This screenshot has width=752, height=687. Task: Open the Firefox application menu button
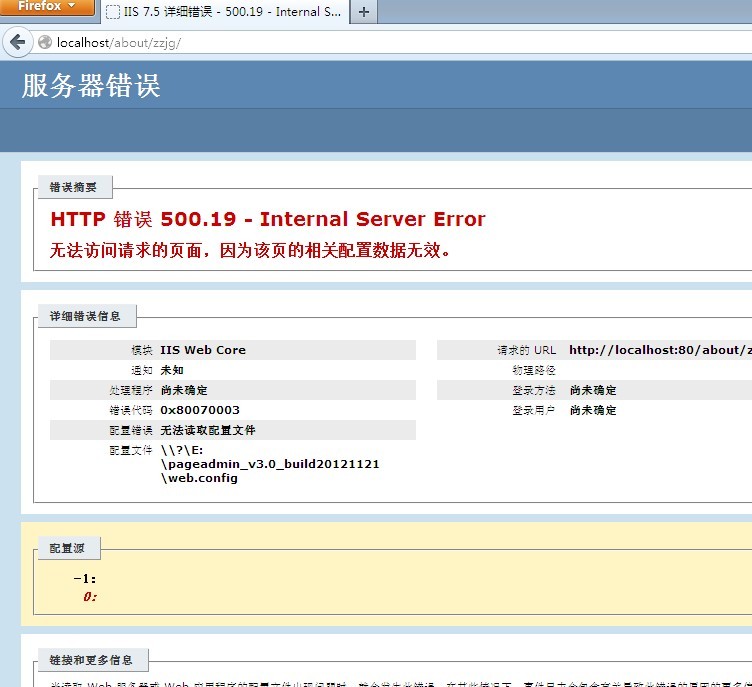tap(47, 7)
